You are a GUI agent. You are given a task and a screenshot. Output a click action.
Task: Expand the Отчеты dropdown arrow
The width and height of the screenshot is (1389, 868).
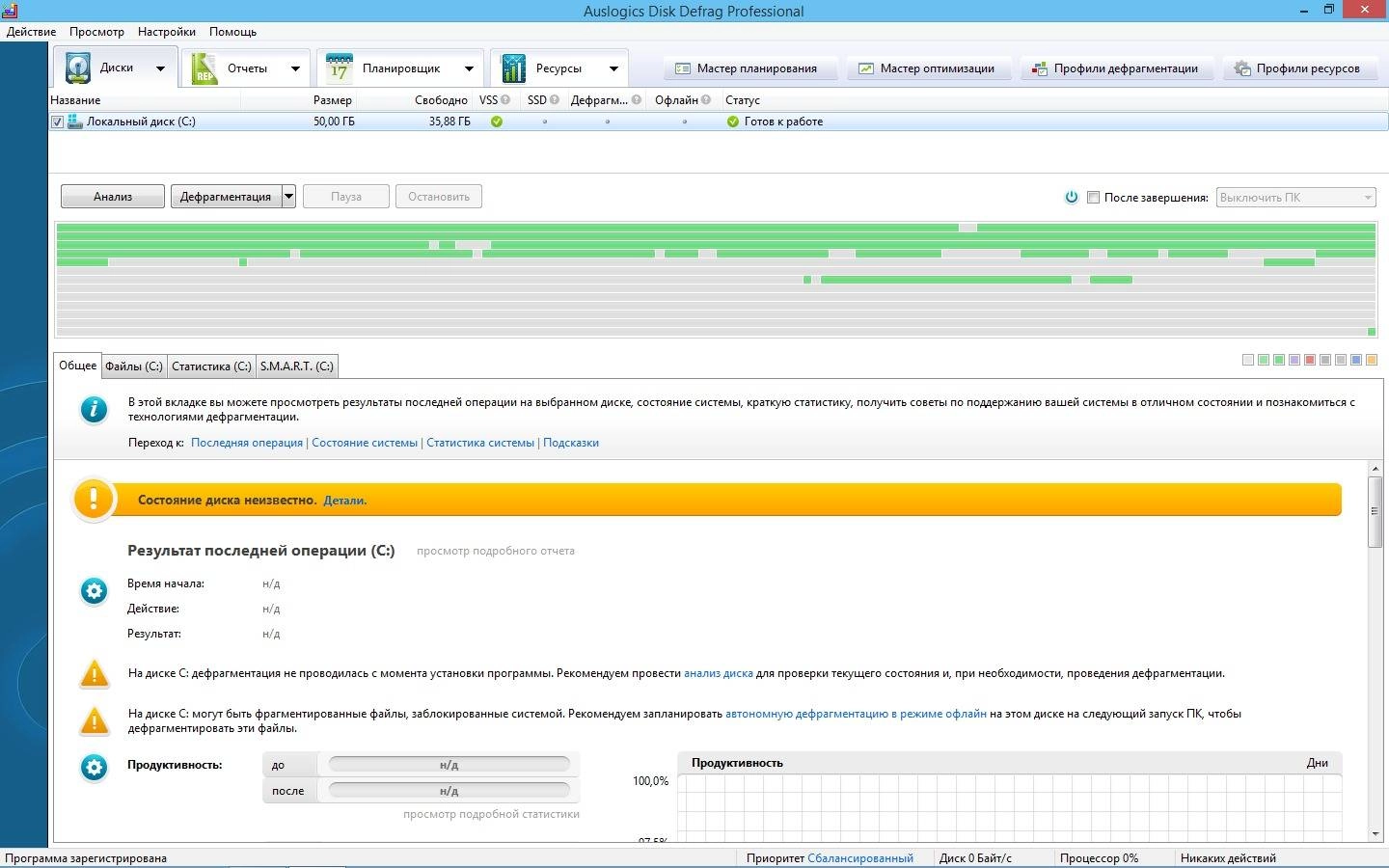pos(295,68)
